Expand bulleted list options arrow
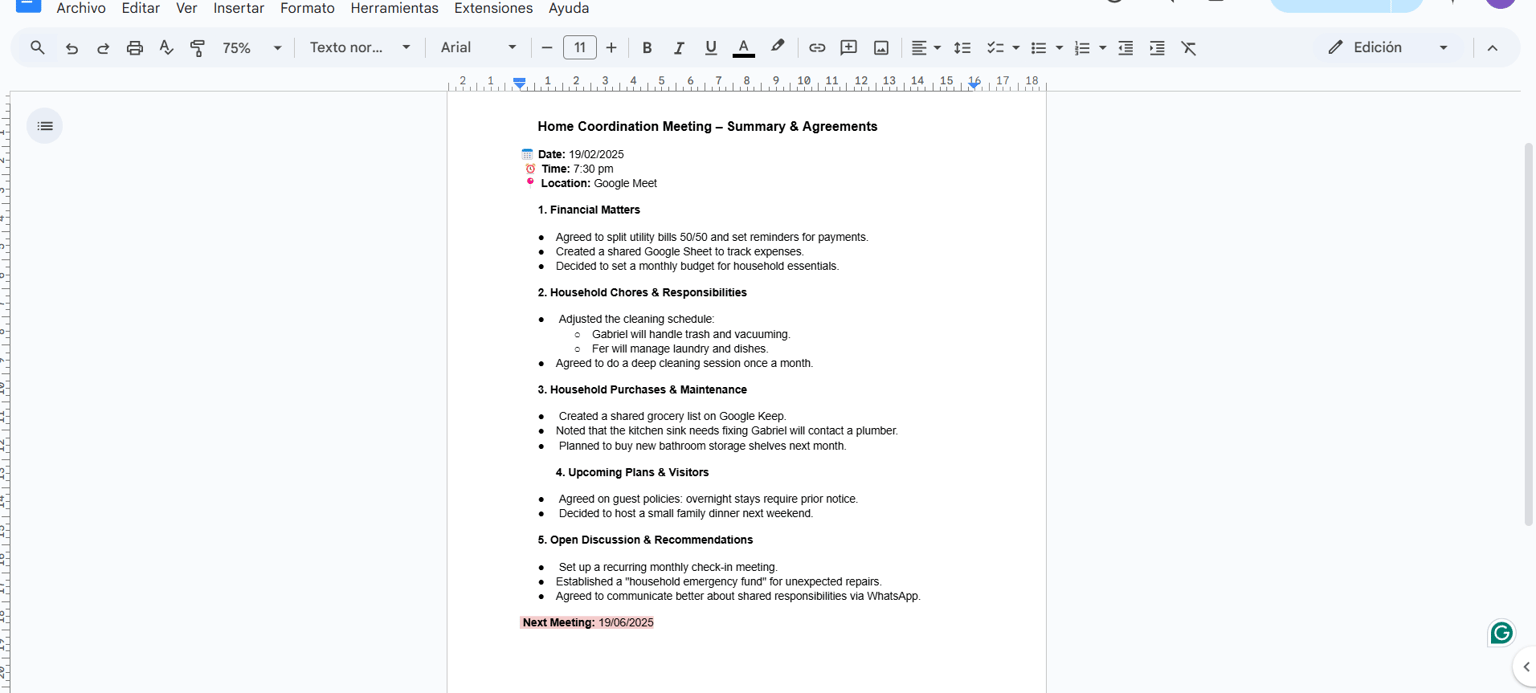This screenshot has height=693, width=1536. (1059, 48)
